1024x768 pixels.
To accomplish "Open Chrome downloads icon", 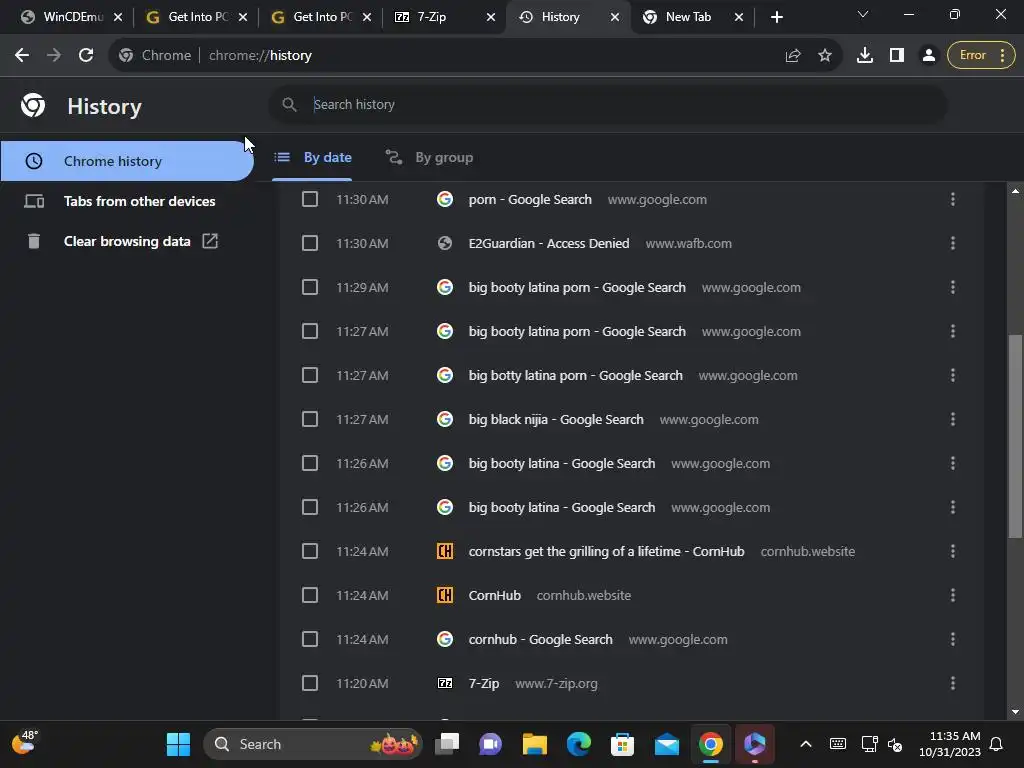I will point(865,56).
